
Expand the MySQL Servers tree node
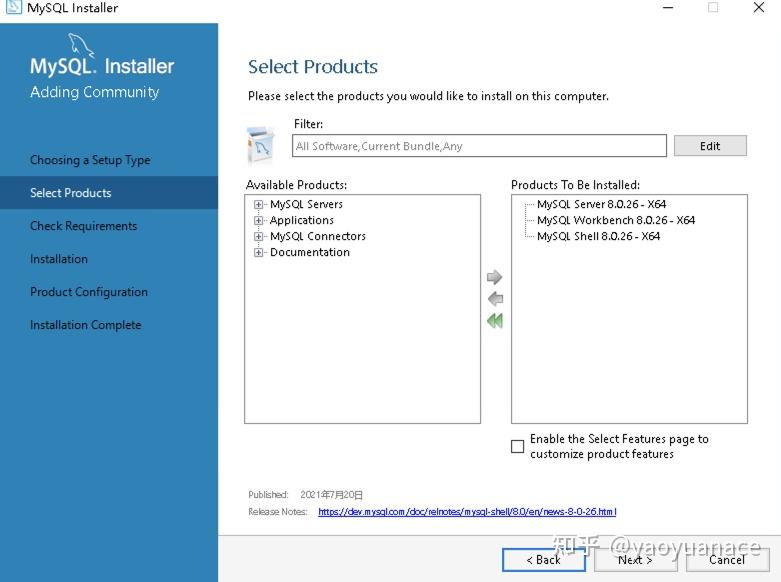(258, 204)
